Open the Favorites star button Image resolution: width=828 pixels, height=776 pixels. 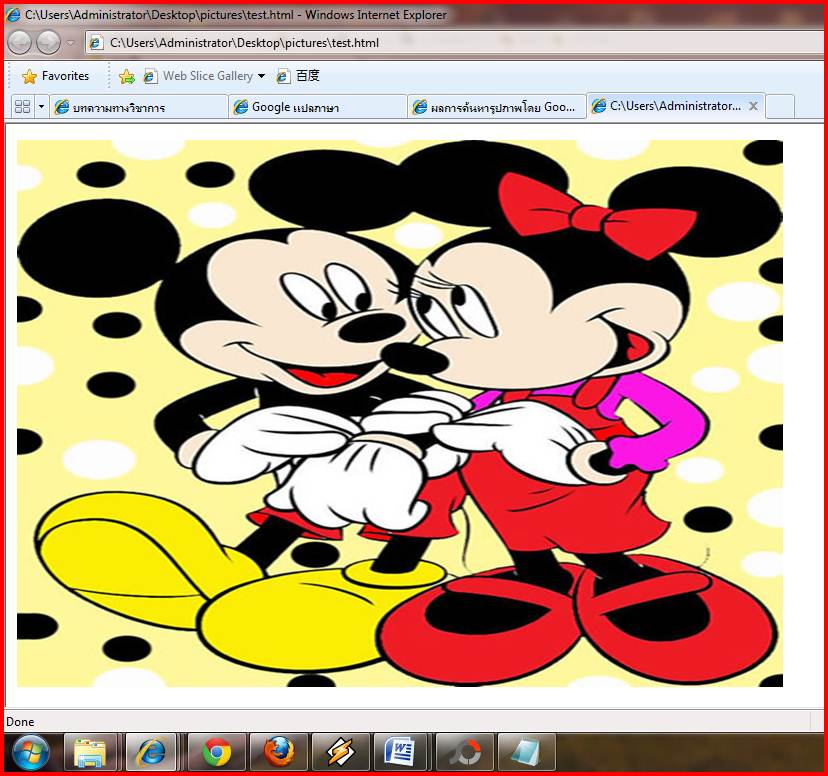pyautogui.click(x=55, y=76)
